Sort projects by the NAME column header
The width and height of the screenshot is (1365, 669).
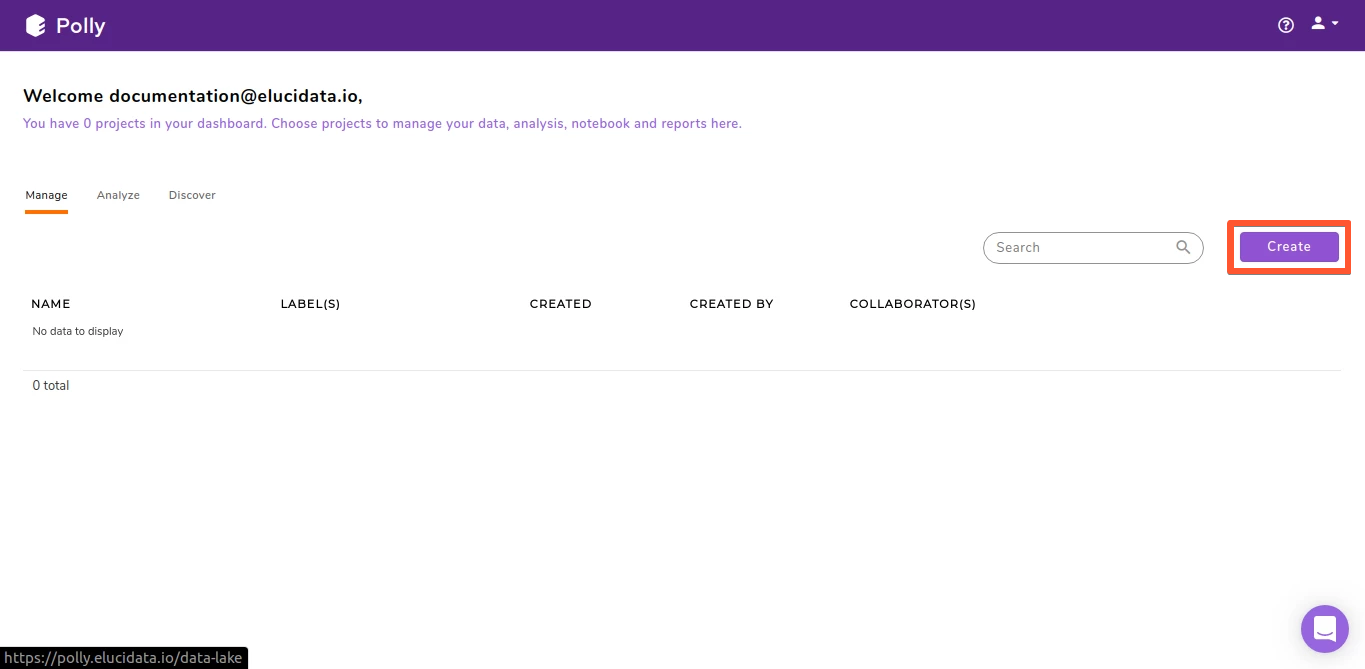pyautogui.click(x=50, y=303)
